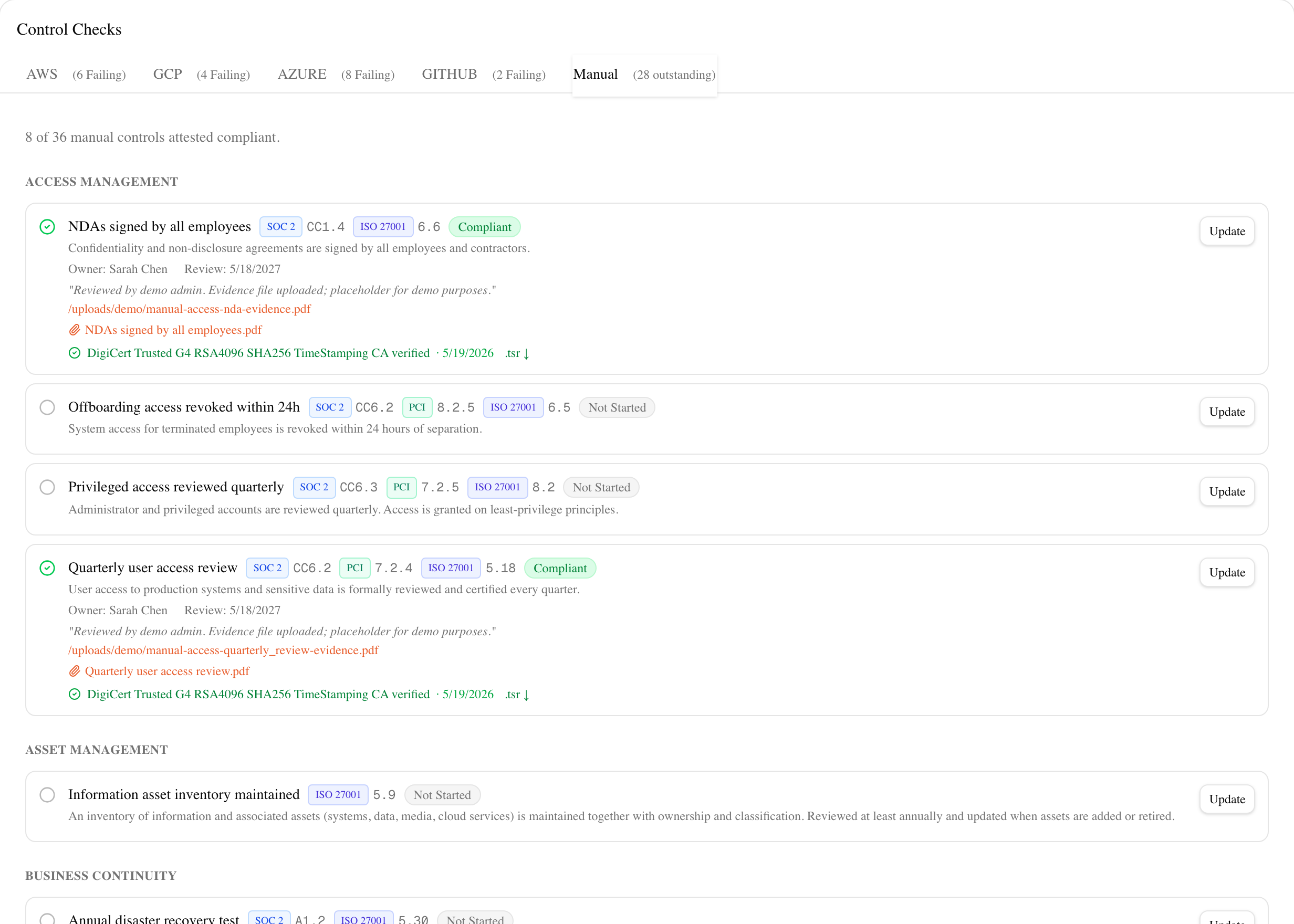
Task: Select the AZURE checks tab
Action: pyautogui.click(x=336, y=75)
